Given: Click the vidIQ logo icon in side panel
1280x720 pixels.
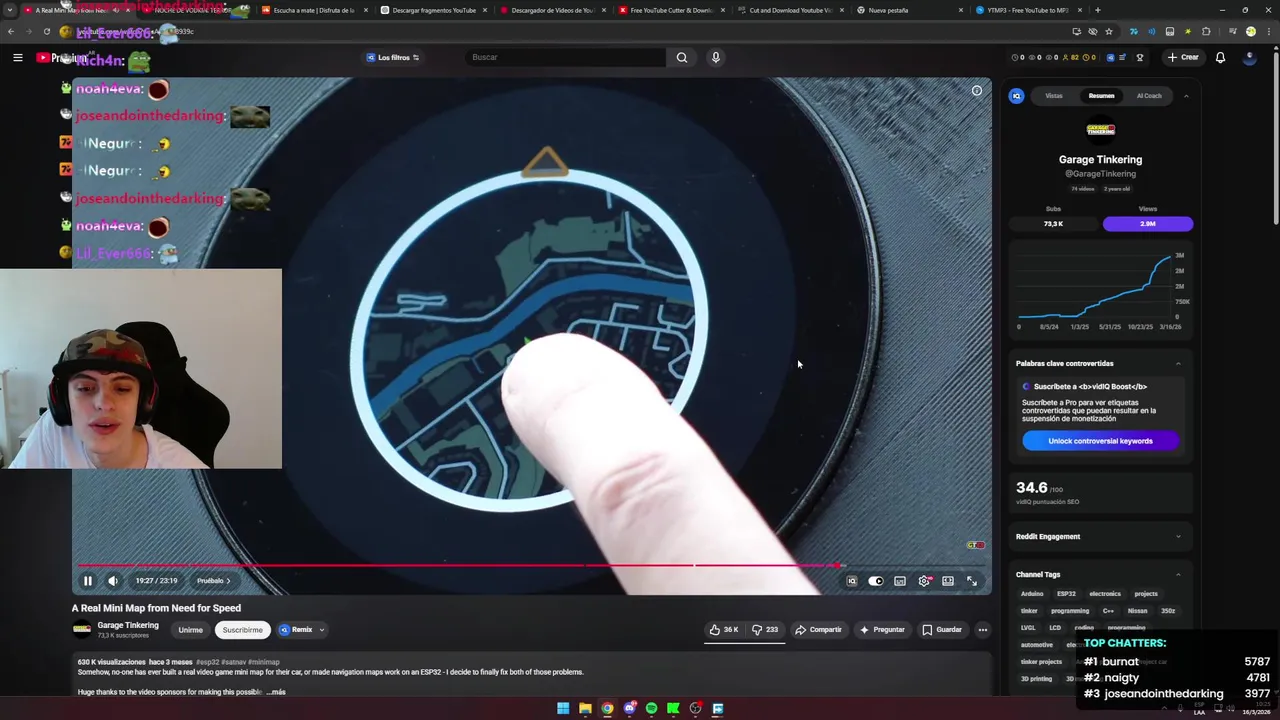Looking at the screenshot, I should tap(1017, 96).
